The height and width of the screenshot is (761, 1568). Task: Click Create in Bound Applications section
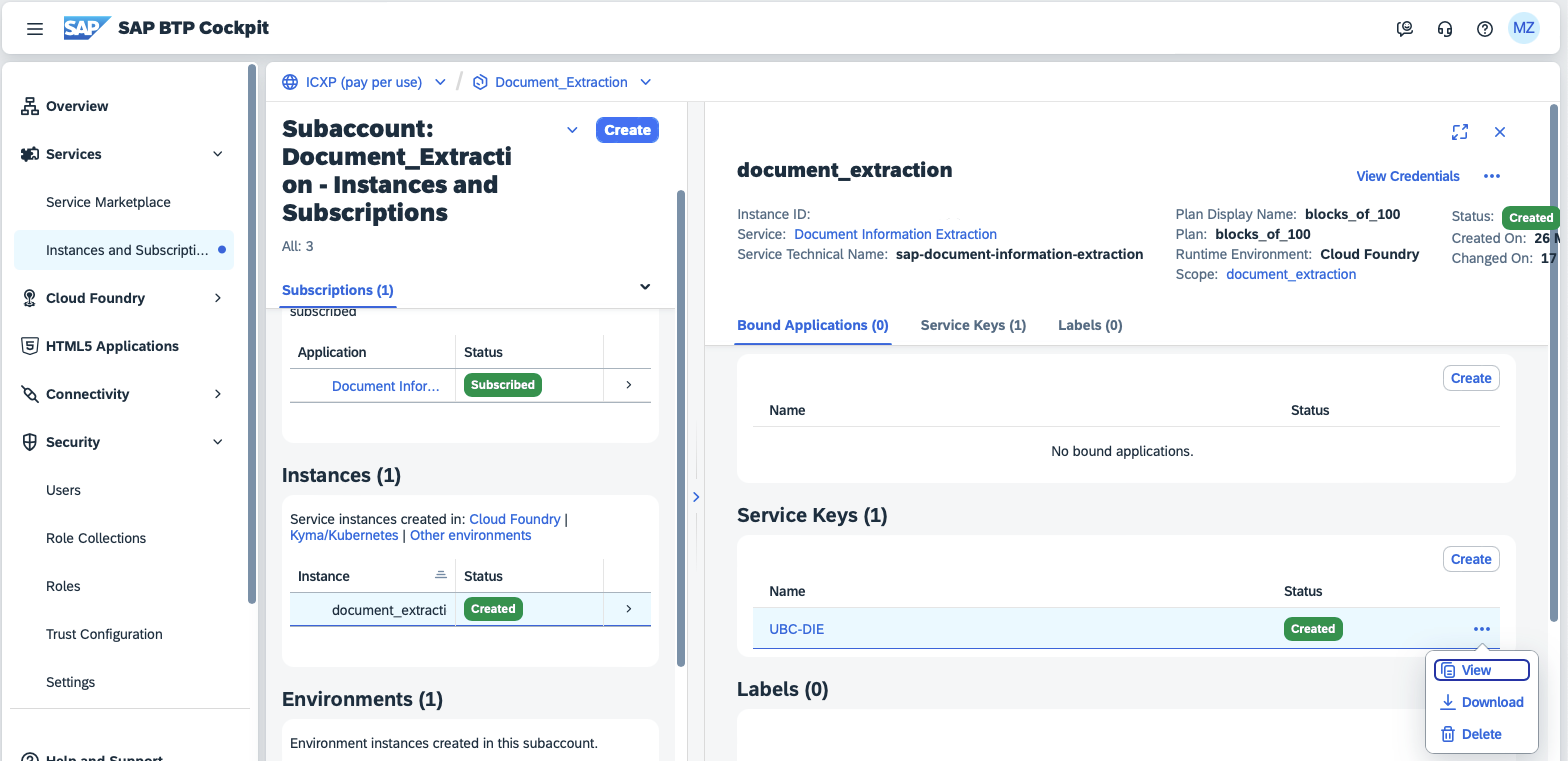point(1471,378)
